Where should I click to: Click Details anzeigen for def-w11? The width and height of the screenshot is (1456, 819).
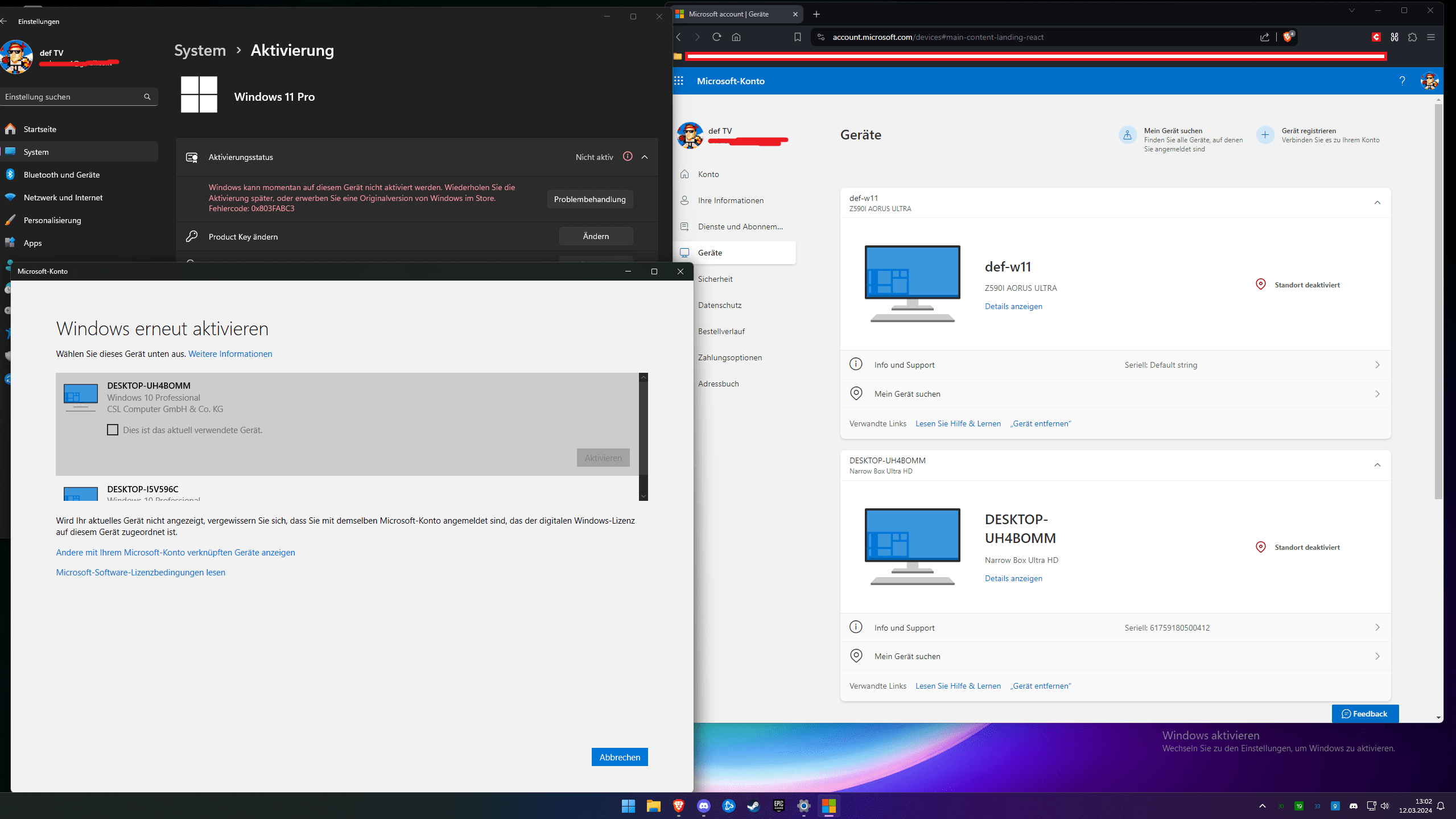click(1013, 306)
